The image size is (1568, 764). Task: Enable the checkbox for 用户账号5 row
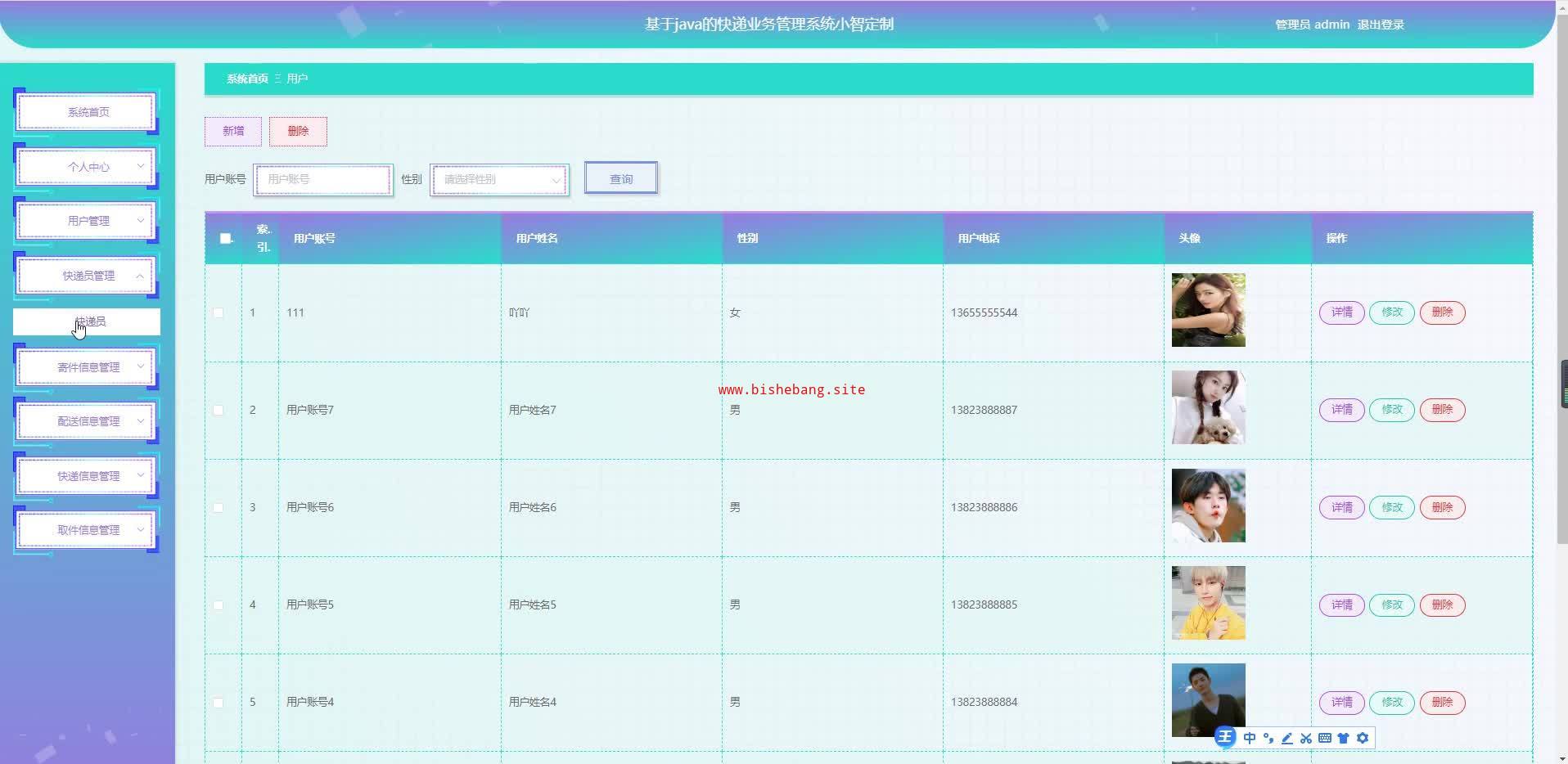pos(219,604)
